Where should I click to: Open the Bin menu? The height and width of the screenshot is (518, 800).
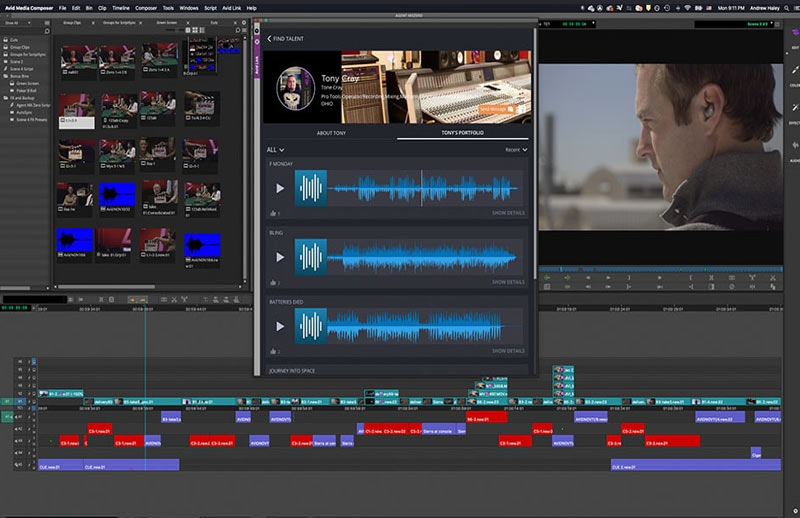pyautogui.click(x=89, y=8)
